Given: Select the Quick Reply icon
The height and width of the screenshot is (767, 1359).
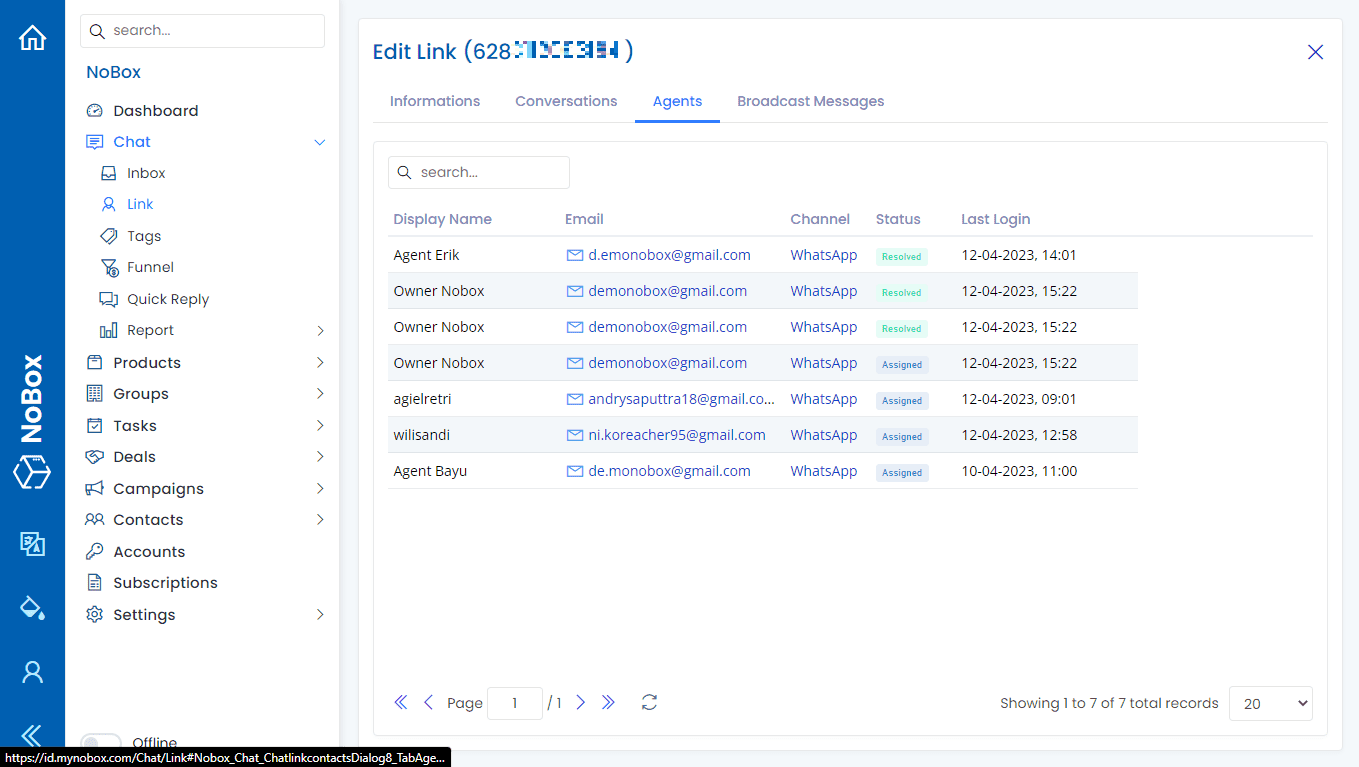Looking at the screenshot, I should click(x=106, y=298).
